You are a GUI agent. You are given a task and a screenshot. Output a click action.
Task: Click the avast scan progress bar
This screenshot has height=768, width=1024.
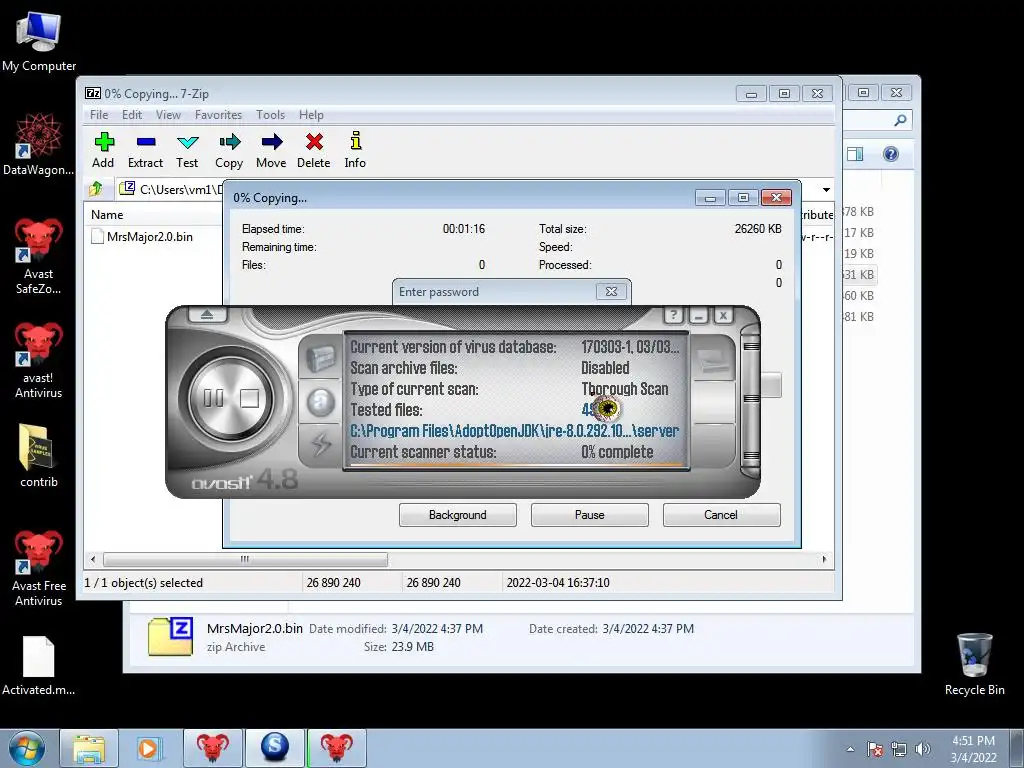click(x=517, y=466)
